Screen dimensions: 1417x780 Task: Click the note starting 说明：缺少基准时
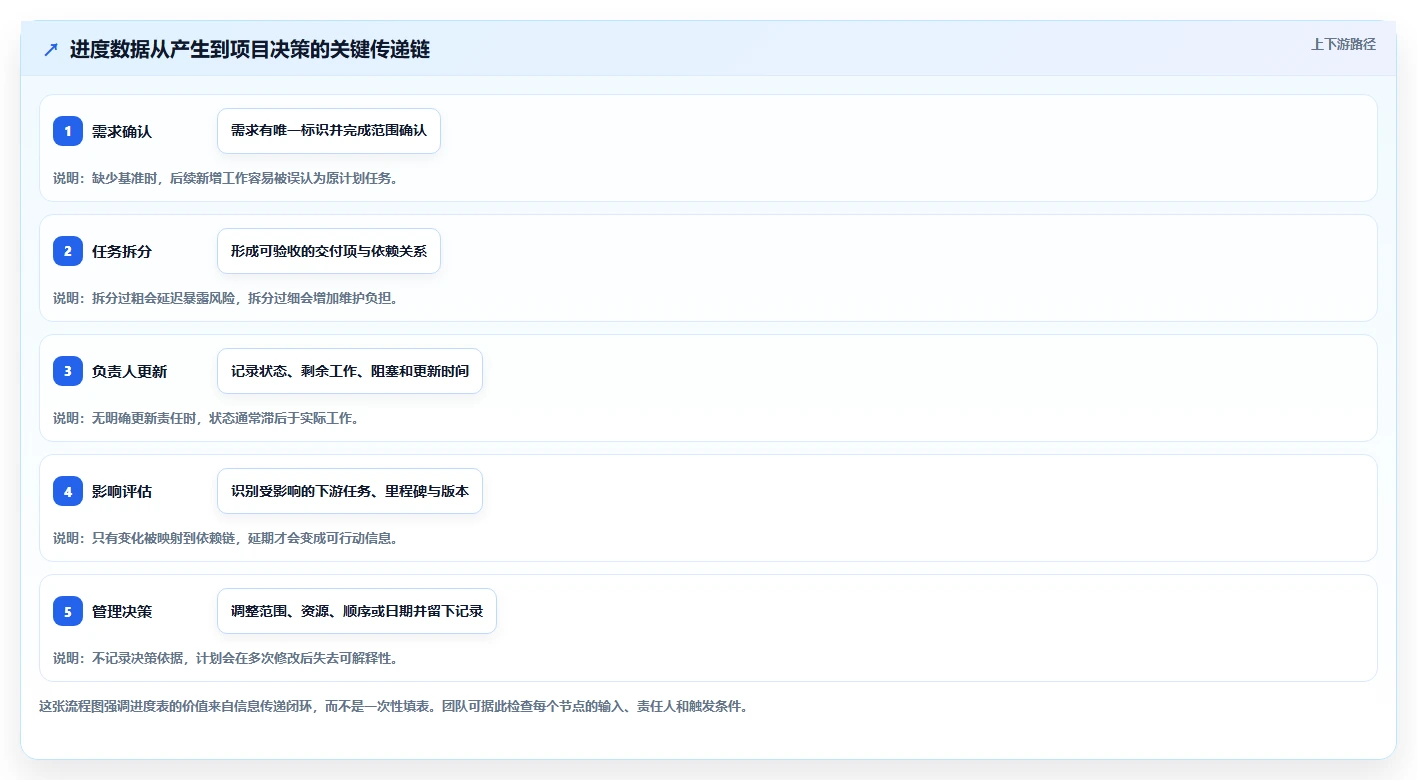coord(226,178)
